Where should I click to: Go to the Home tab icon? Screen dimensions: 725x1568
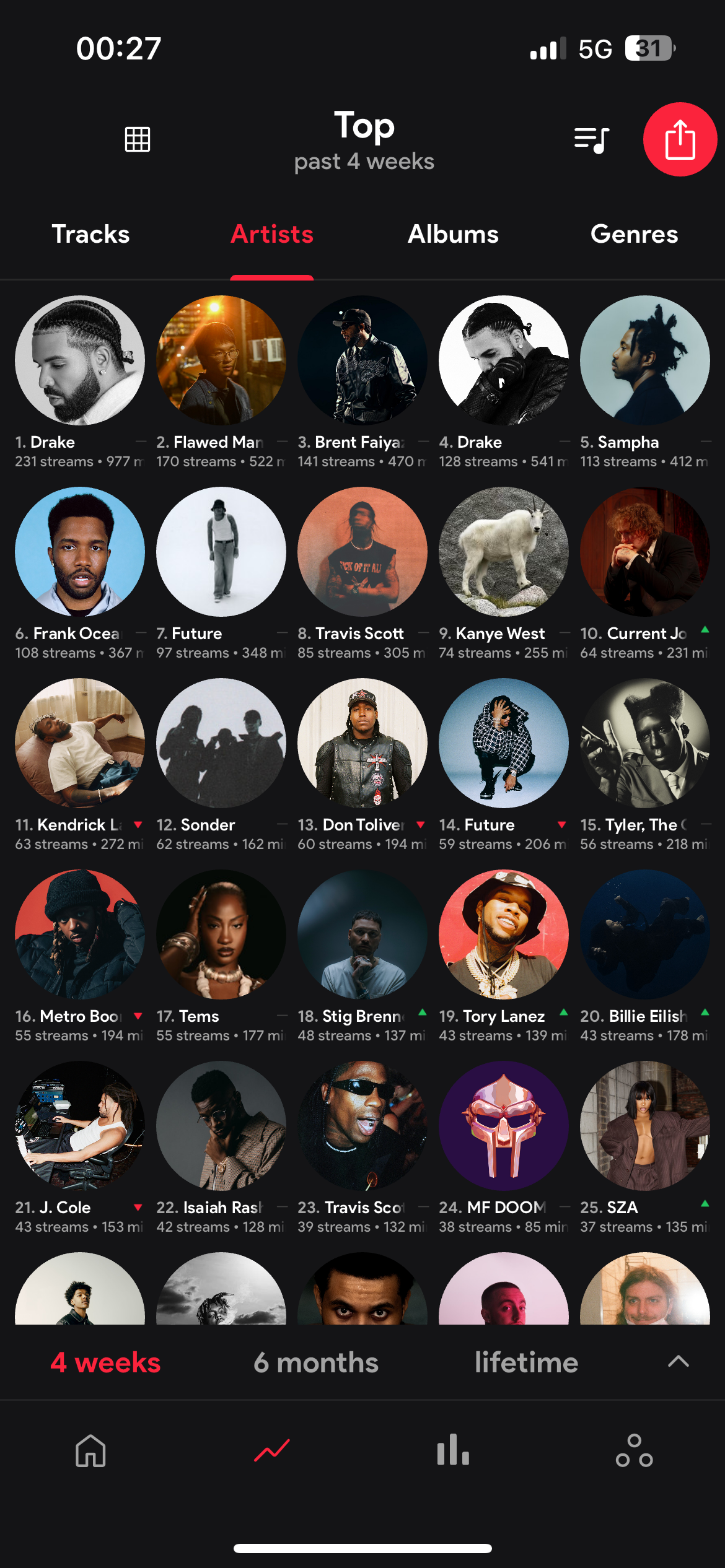click(90, 1451)
